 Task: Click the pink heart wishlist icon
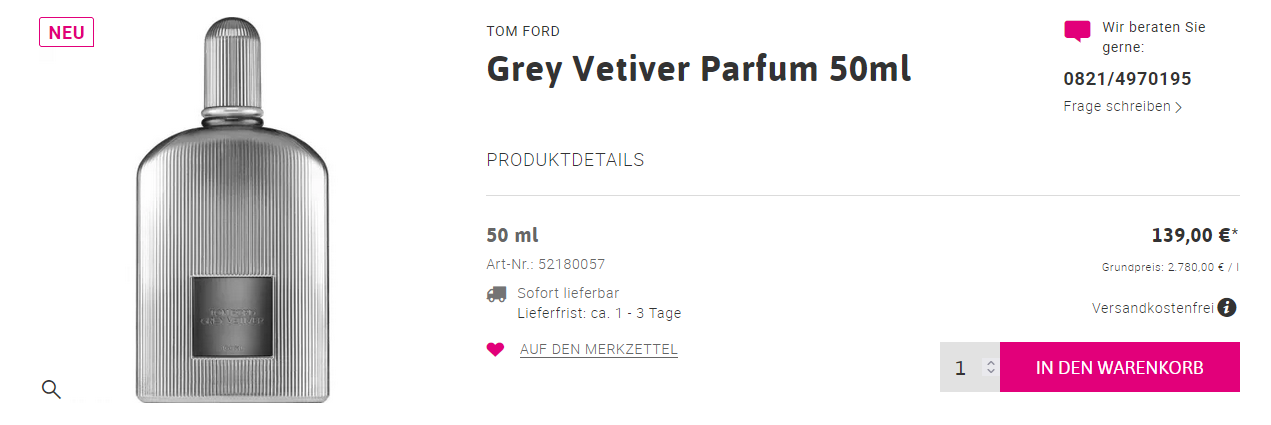tap(495, 349)
